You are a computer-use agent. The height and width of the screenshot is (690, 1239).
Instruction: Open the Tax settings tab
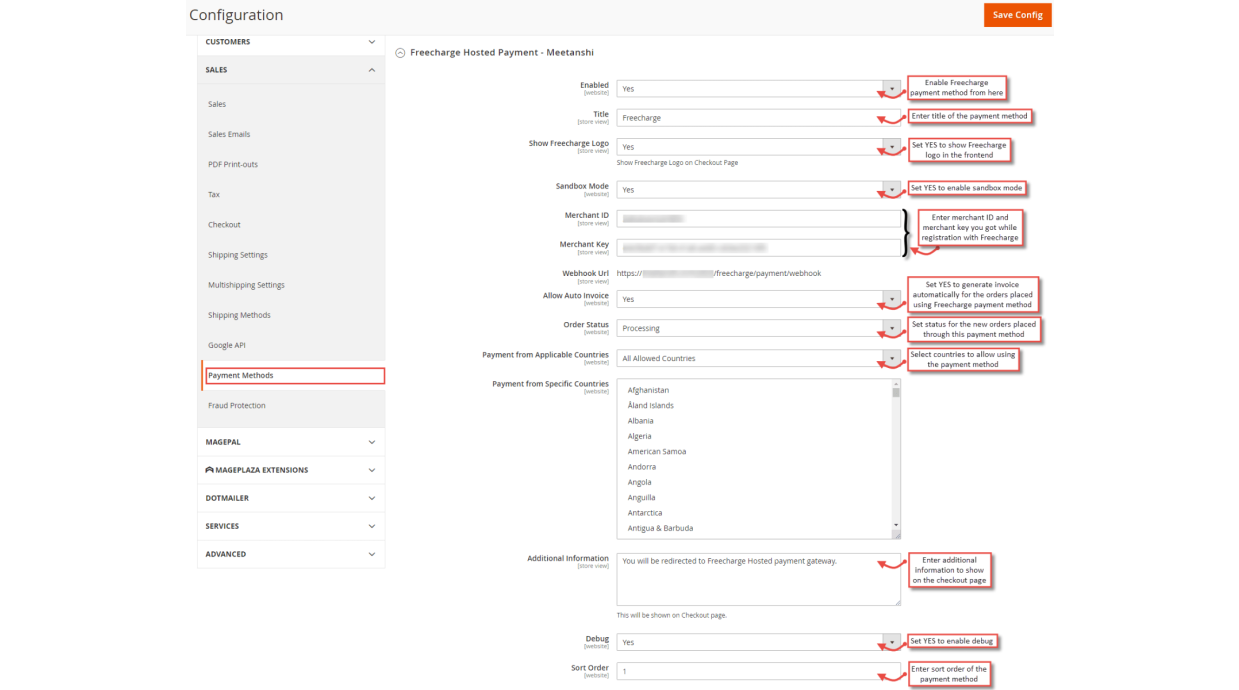[214, 194]
